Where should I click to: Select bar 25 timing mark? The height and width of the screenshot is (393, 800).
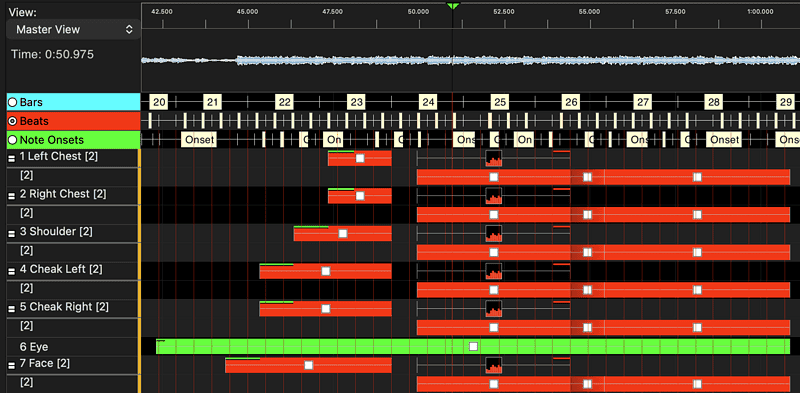(x=499, y=102)
